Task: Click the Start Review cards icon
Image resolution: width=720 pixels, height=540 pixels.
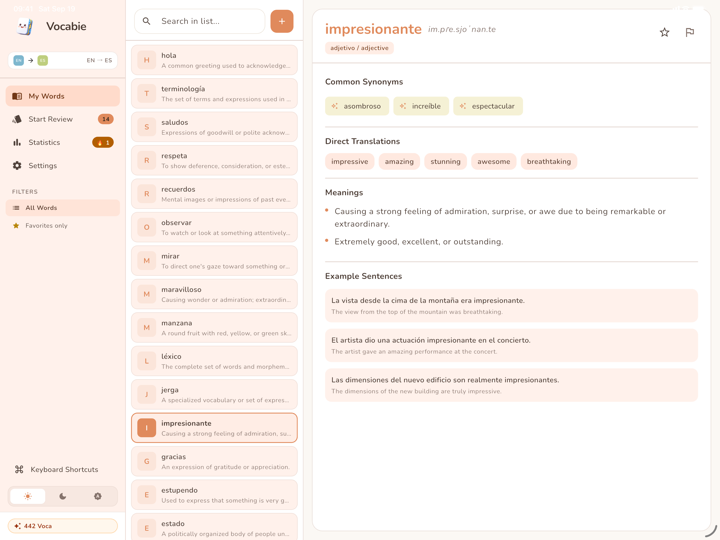Action: pyautogui.click(x=17, y=119)
